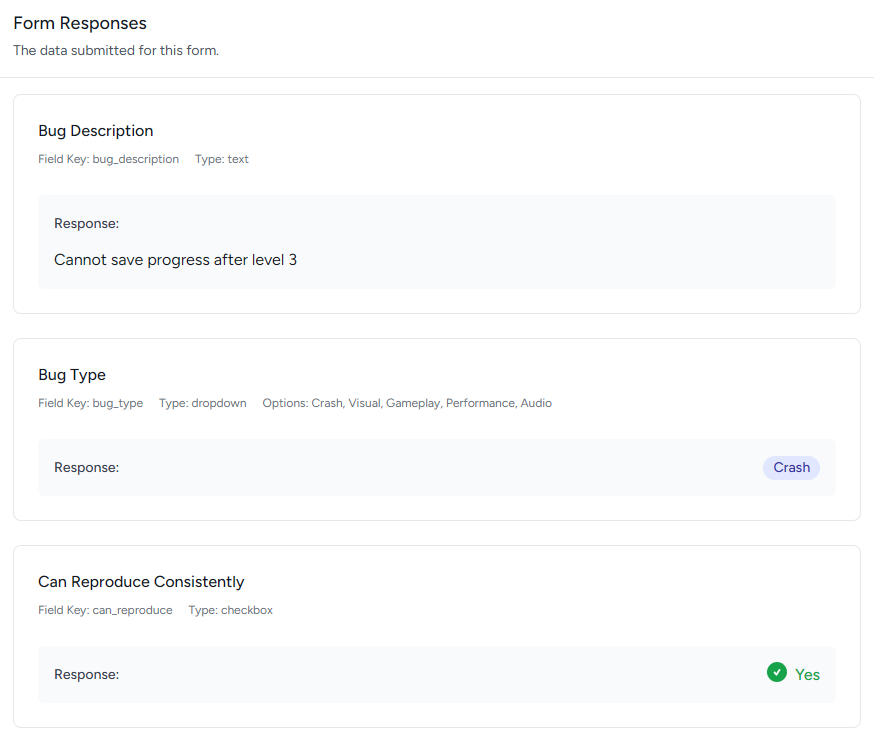874x736 pixels.
Task: Click the Cannot save progress response text
Action: point(176,259)
